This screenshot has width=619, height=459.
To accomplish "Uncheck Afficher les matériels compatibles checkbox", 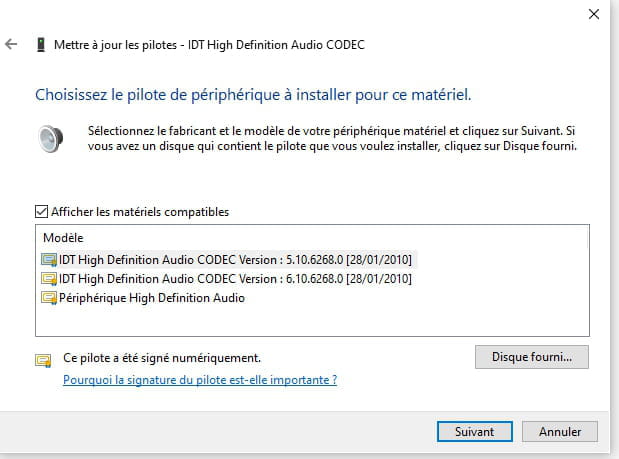I will [x=41, y=212].
